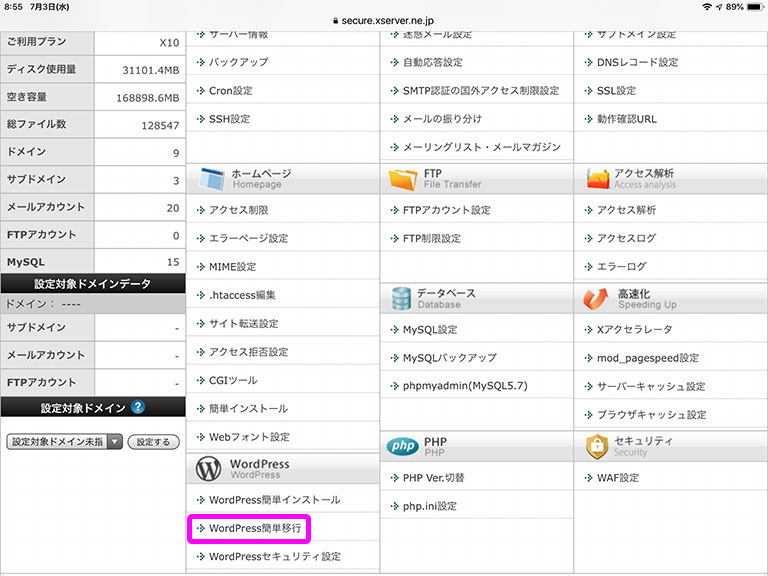768x576 pixels.
Task: Click the Homepage section browser icon
Action: pyautogui.click(x=212, y=178)
